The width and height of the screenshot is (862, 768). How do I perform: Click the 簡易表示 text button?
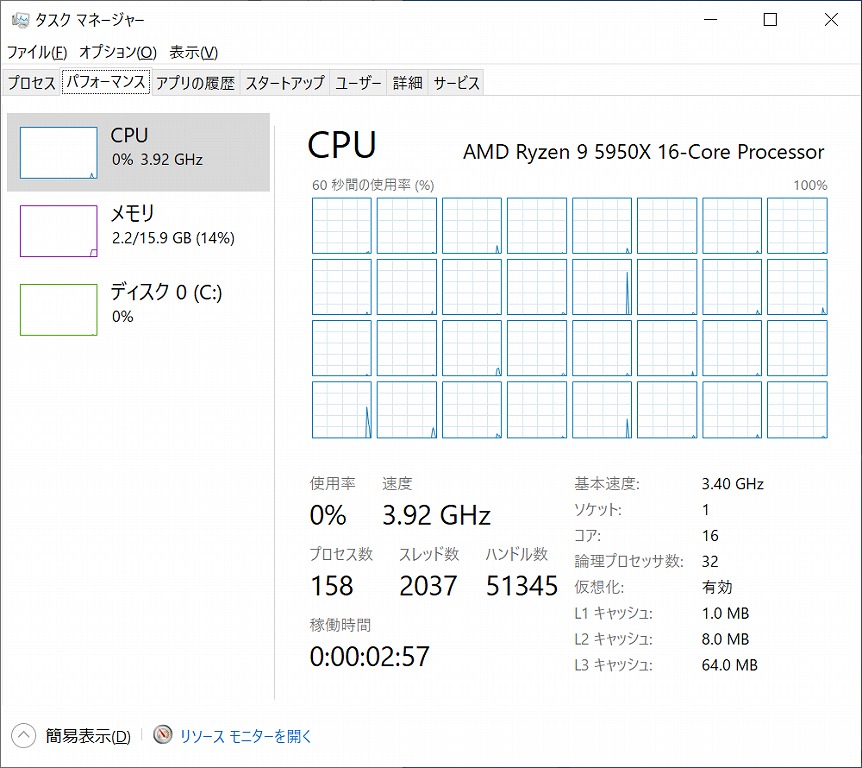point(88,736)
